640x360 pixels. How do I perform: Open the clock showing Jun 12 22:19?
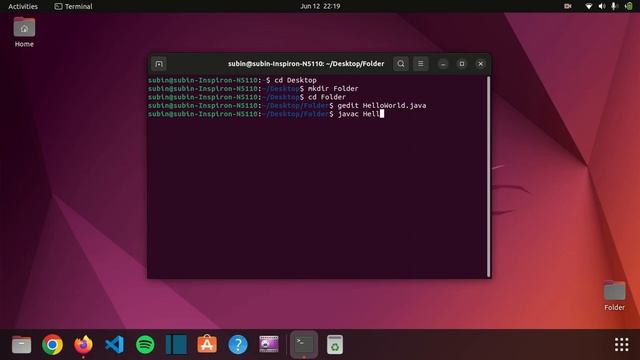[x=320, y=6]
